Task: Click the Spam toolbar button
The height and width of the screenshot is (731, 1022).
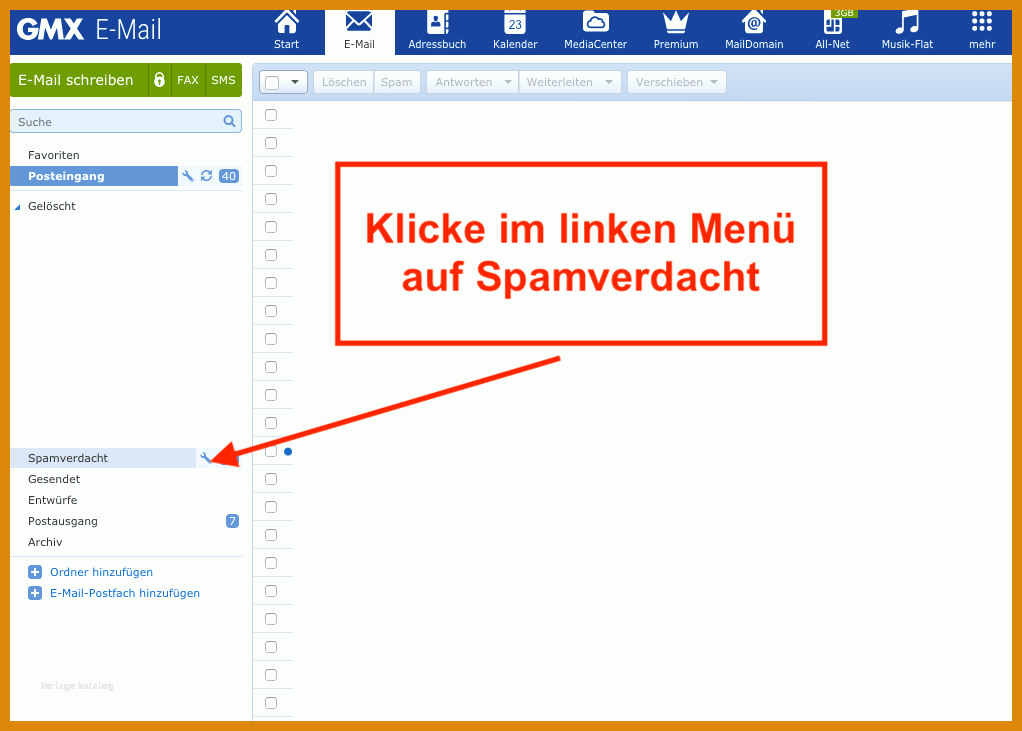Action: [396, 82]
